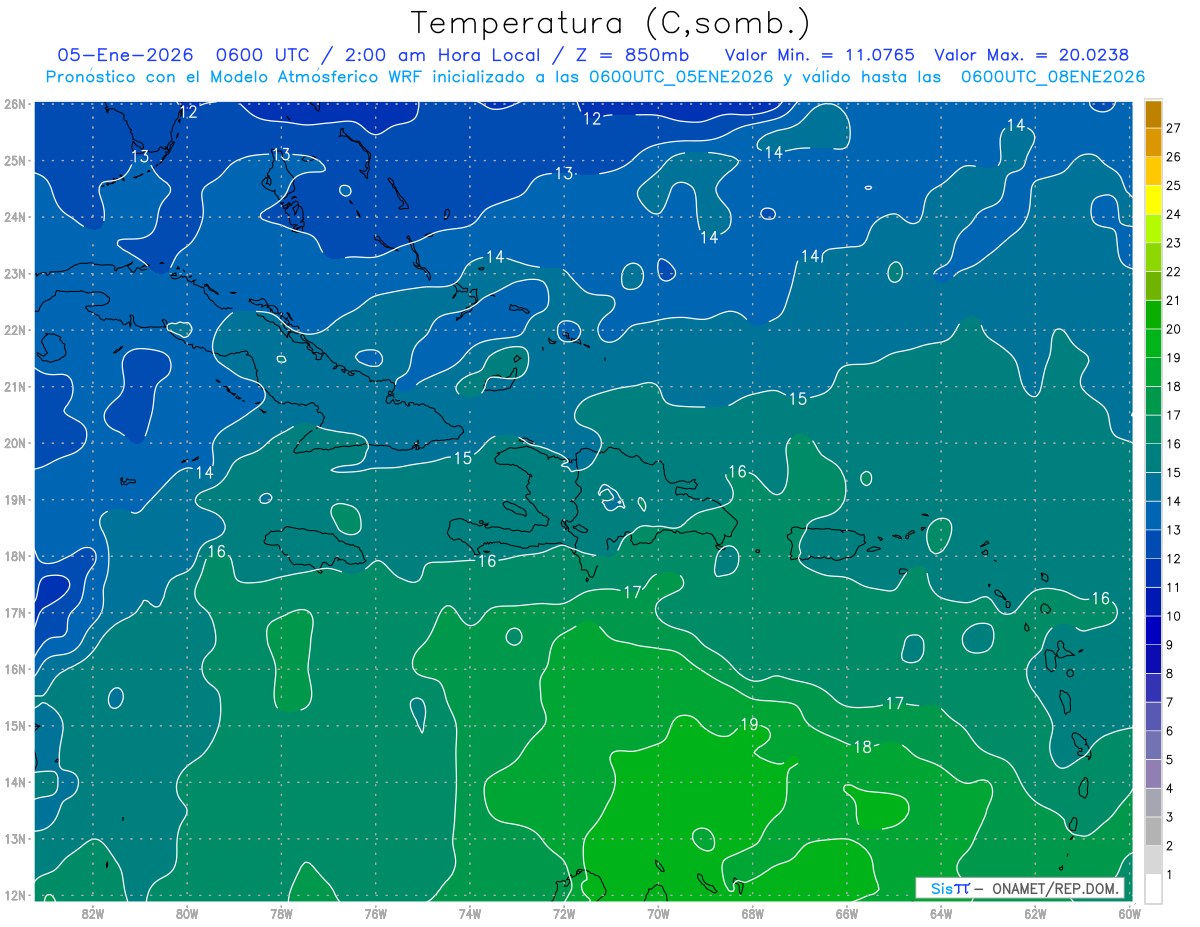Select the "68W" longitude label
1200x927 pixels.
(x=752, y=912)
